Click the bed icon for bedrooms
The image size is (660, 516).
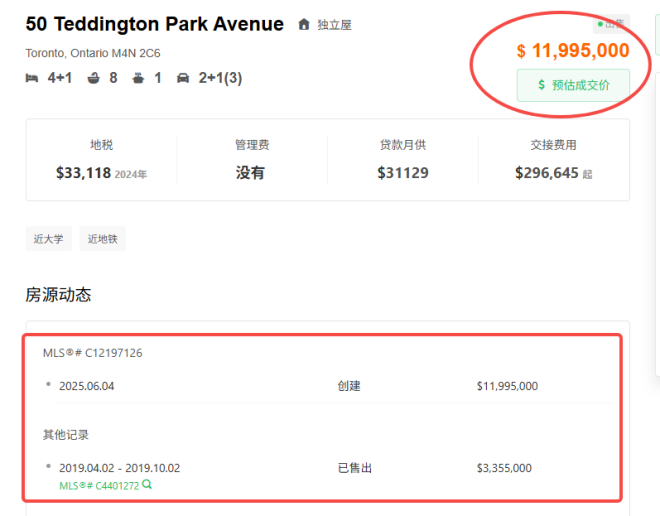[x=32, y=78]
